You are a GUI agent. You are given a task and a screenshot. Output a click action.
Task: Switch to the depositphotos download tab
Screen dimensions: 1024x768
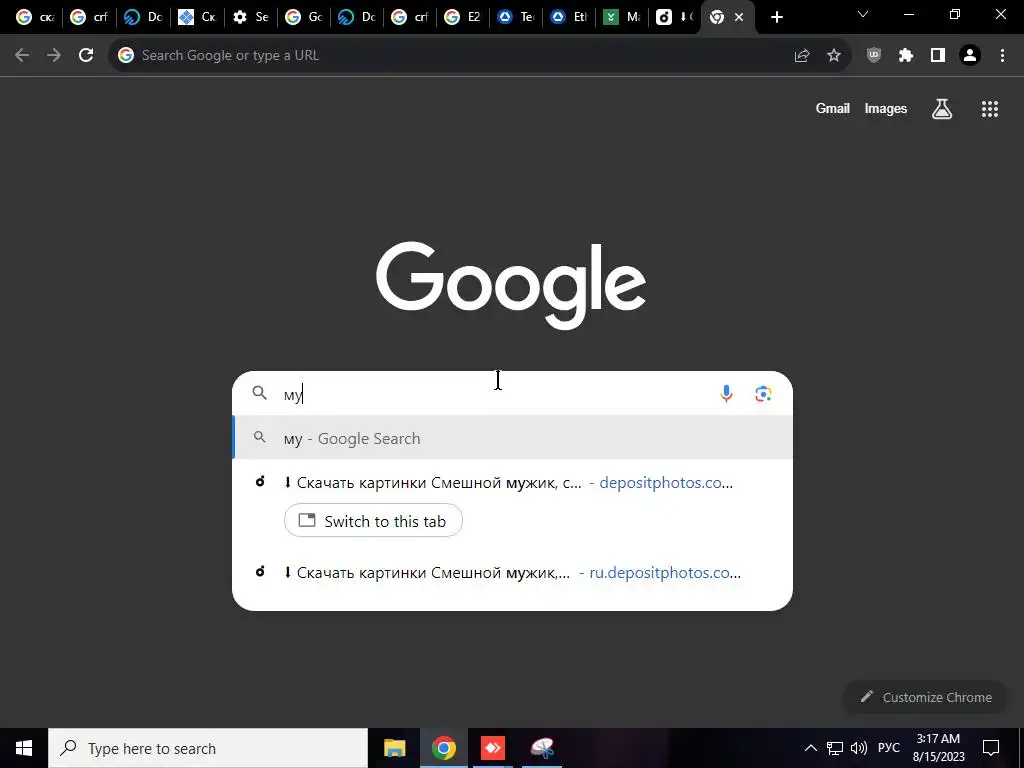pyautogui.click(x=675, y=17)
